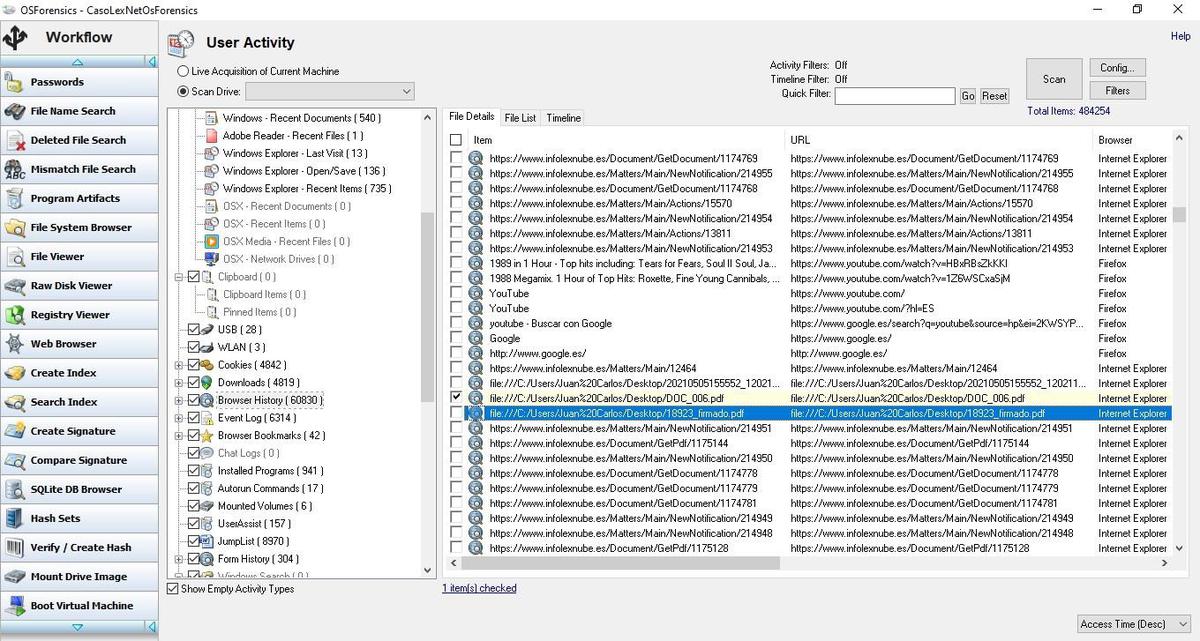The width and height of the screenshot is (1200, 641).
Task: Open Deleted File Search icon
Action: (15, 140)
